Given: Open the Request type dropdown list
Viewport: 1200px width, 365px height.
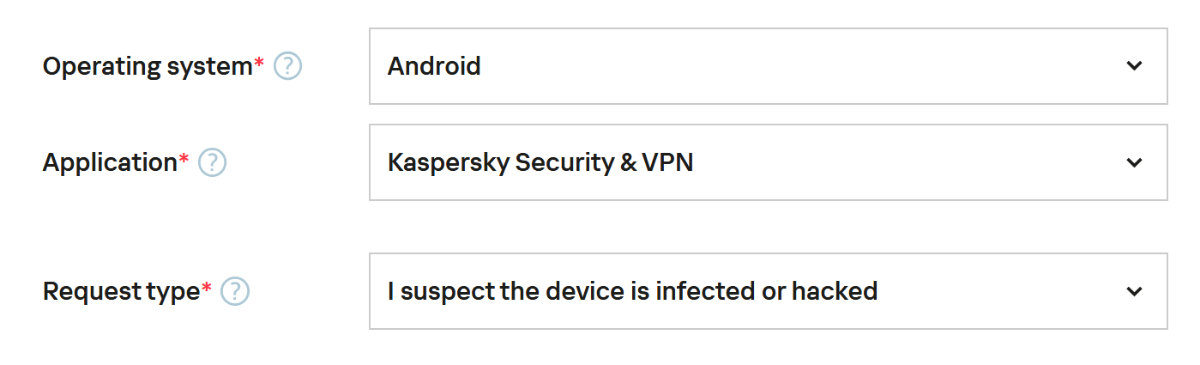Looking at the screenshot, I should coord(768,291).
